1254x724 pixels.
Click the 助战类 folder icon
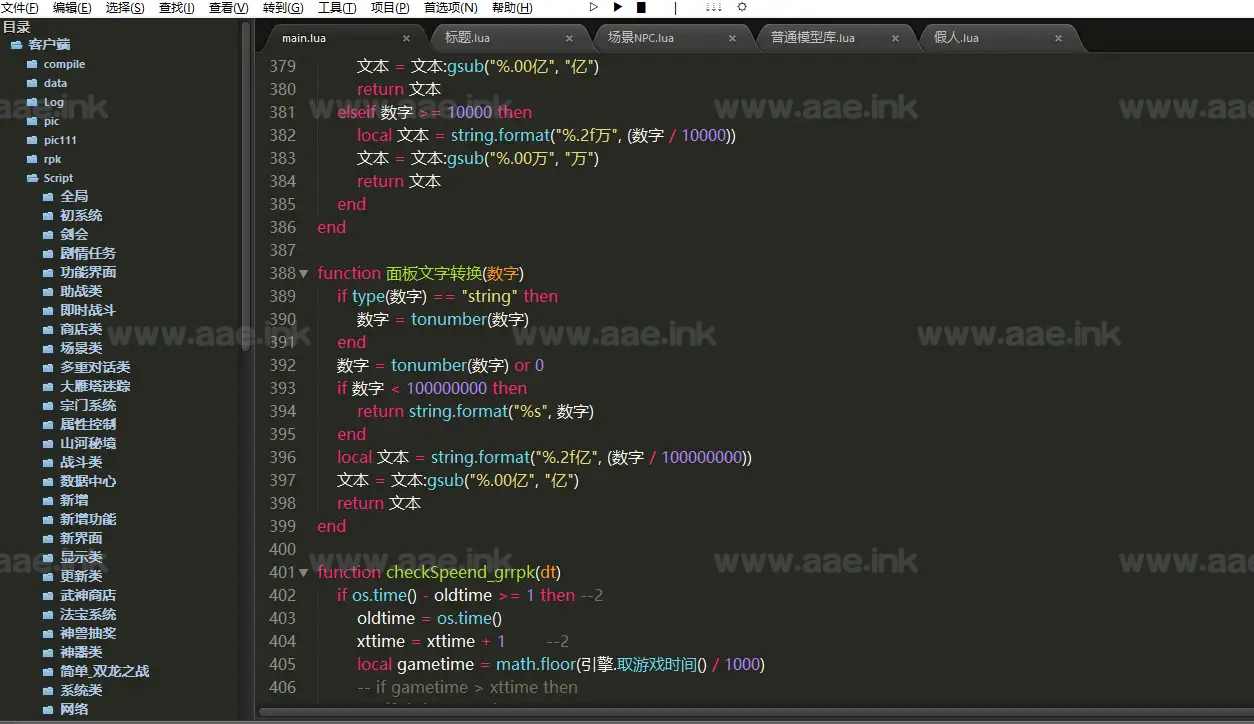(x=48, y=292)
